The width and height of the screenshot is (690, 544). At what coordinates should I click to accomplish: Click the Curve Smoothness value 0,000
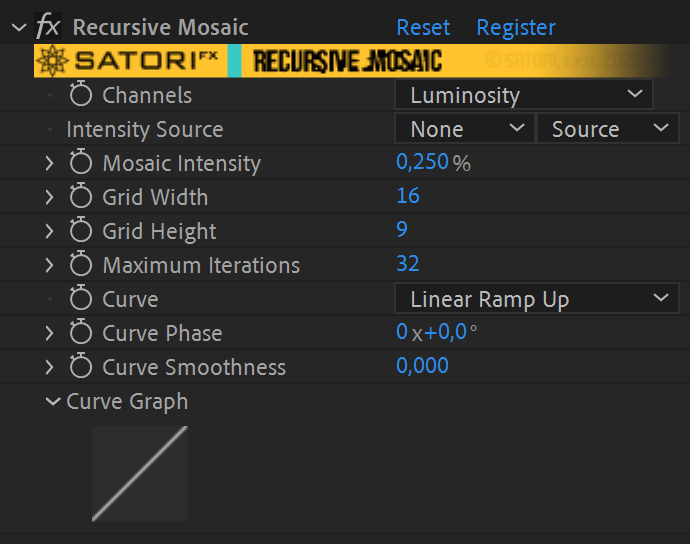(422, 365)
